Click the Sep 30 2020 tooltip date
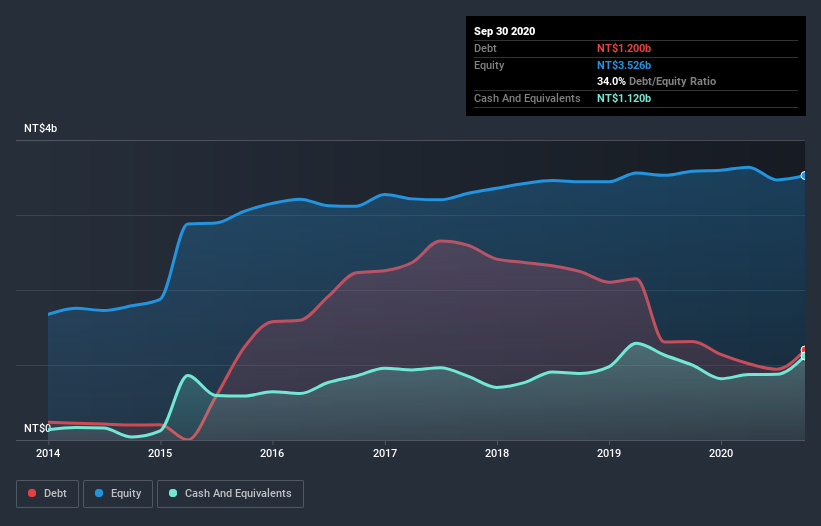Screen dimensions: 821x526 pos(505,31)
